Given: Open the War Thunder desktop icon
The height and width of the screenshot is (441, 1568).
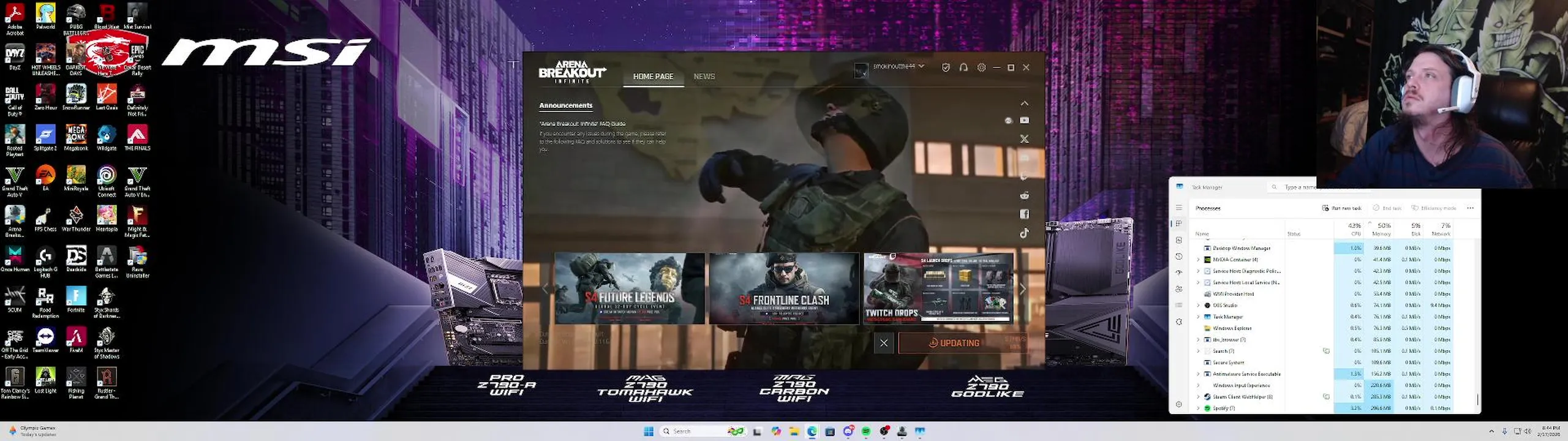Looking at the screenshot, I should click(x=76, y=219).
